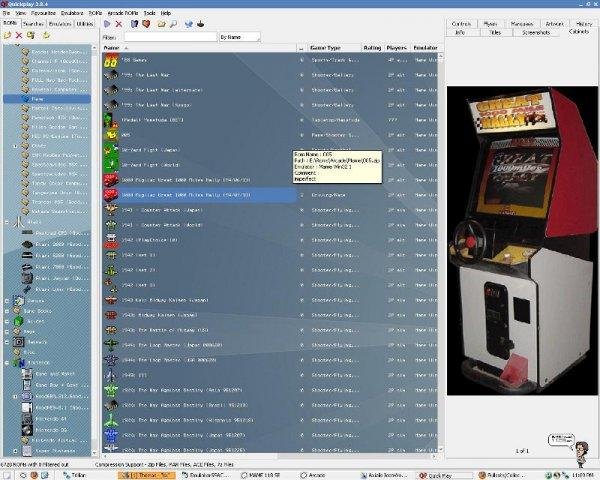Screen dimensions: 600x480
Task: Collapse the Atari tree node
Action: coord(7,222)
